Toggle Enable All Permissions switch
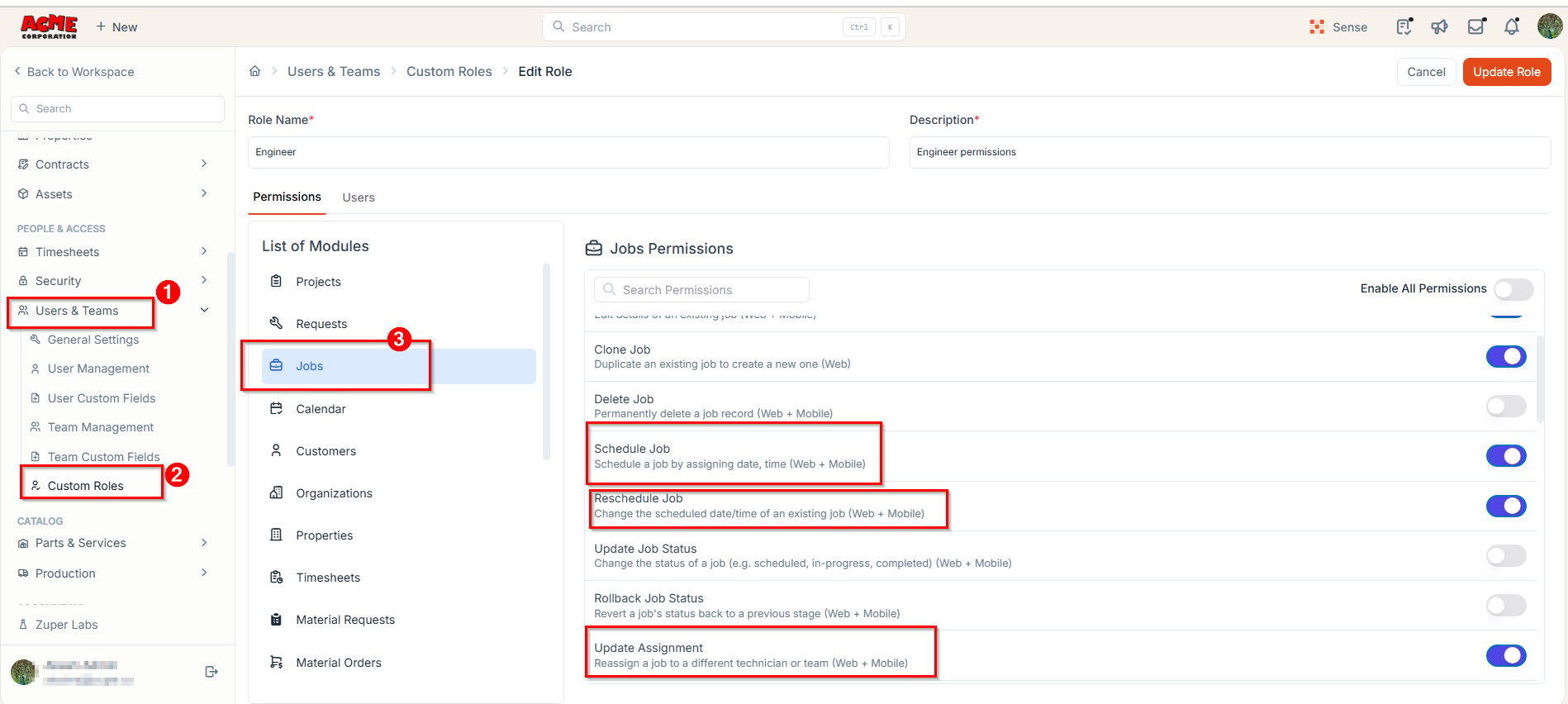 coord(1513,289)
